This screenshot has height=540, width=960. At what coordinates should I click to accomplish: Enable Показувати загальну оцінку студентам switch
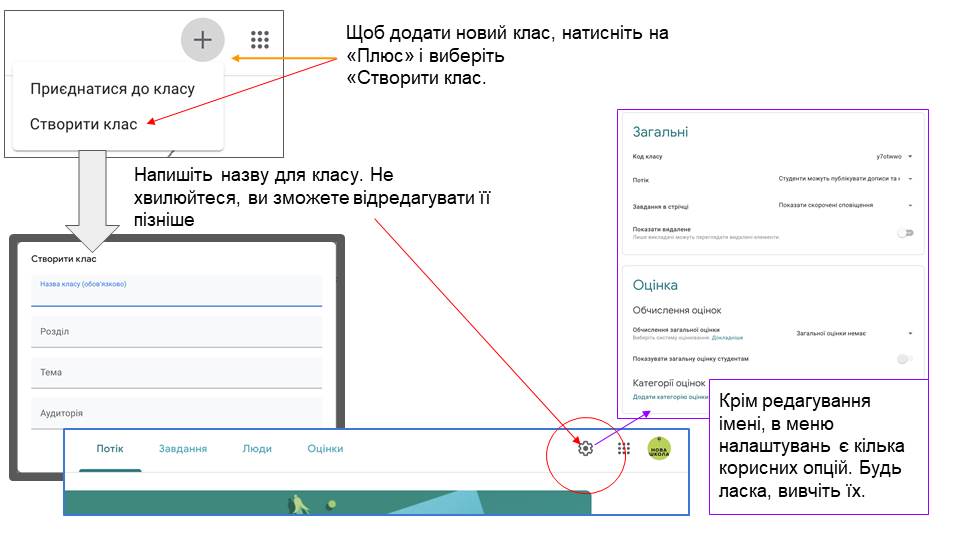(905, 358)
